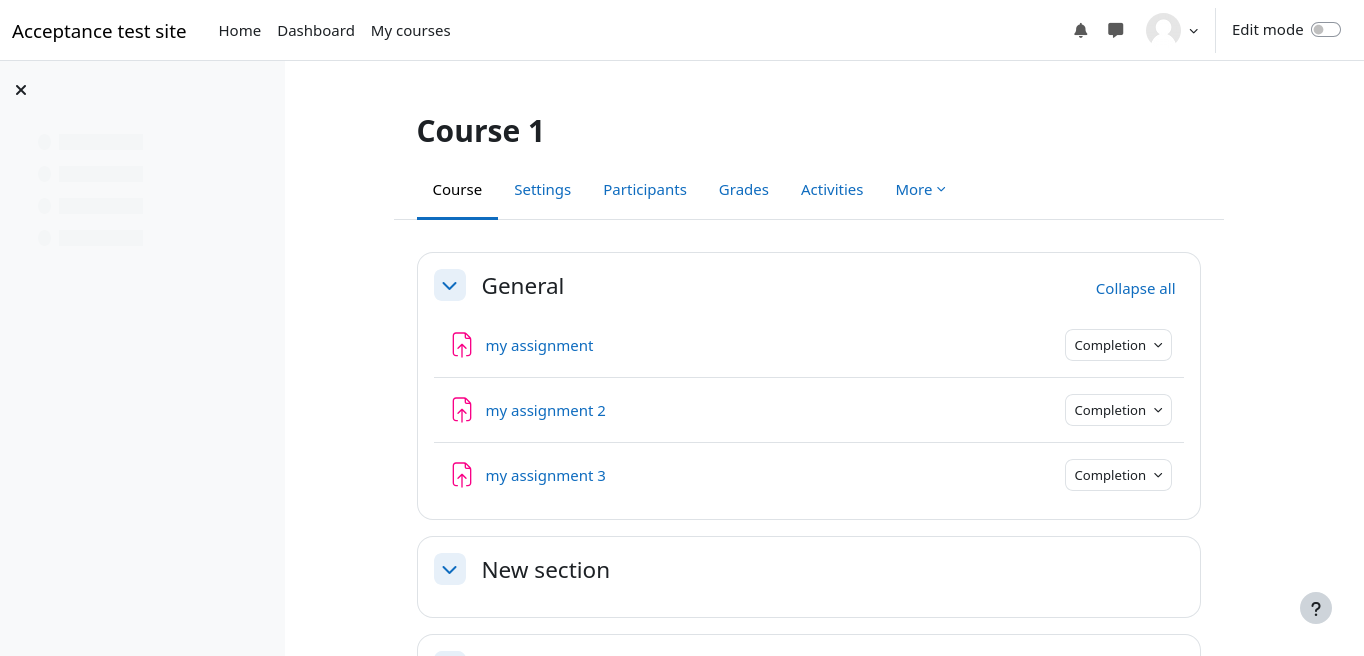The height and width of the screenshot is (656, 1364).
Task: Switch to the Participants tab
Action: [645, 190]
